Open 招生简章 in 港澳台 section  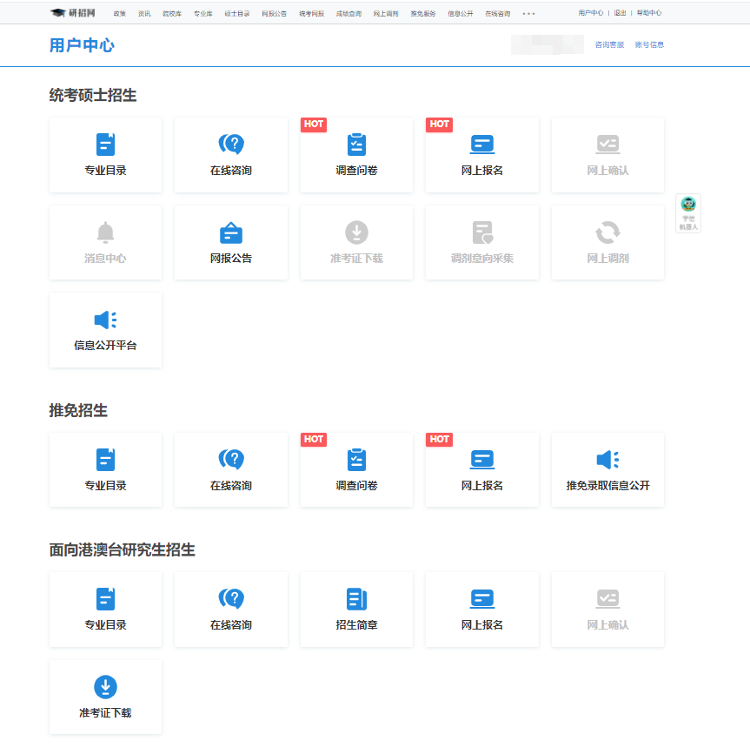[356, 609]
